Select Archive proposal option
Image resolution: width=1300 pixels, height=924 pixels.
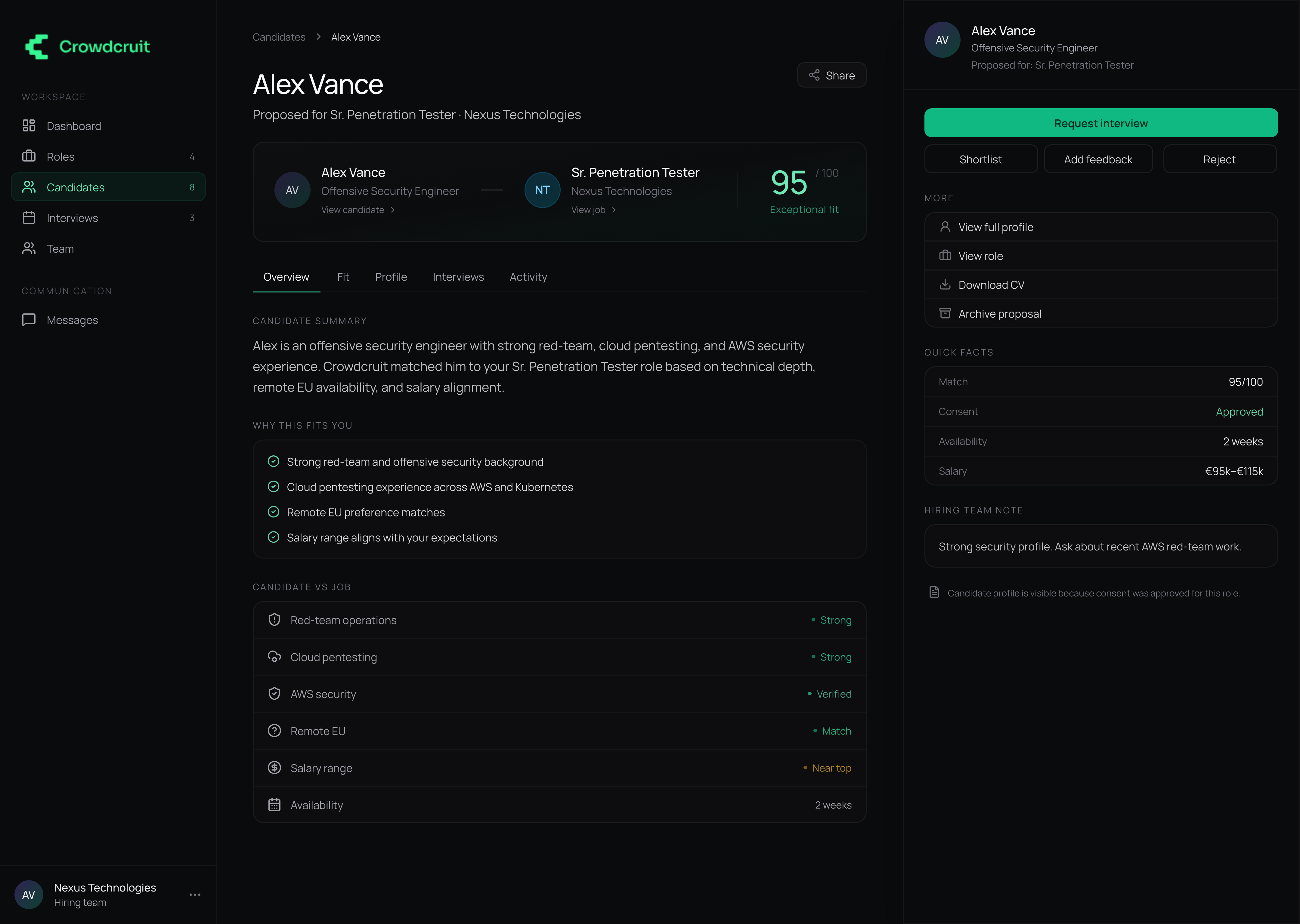coord(1101,313)
